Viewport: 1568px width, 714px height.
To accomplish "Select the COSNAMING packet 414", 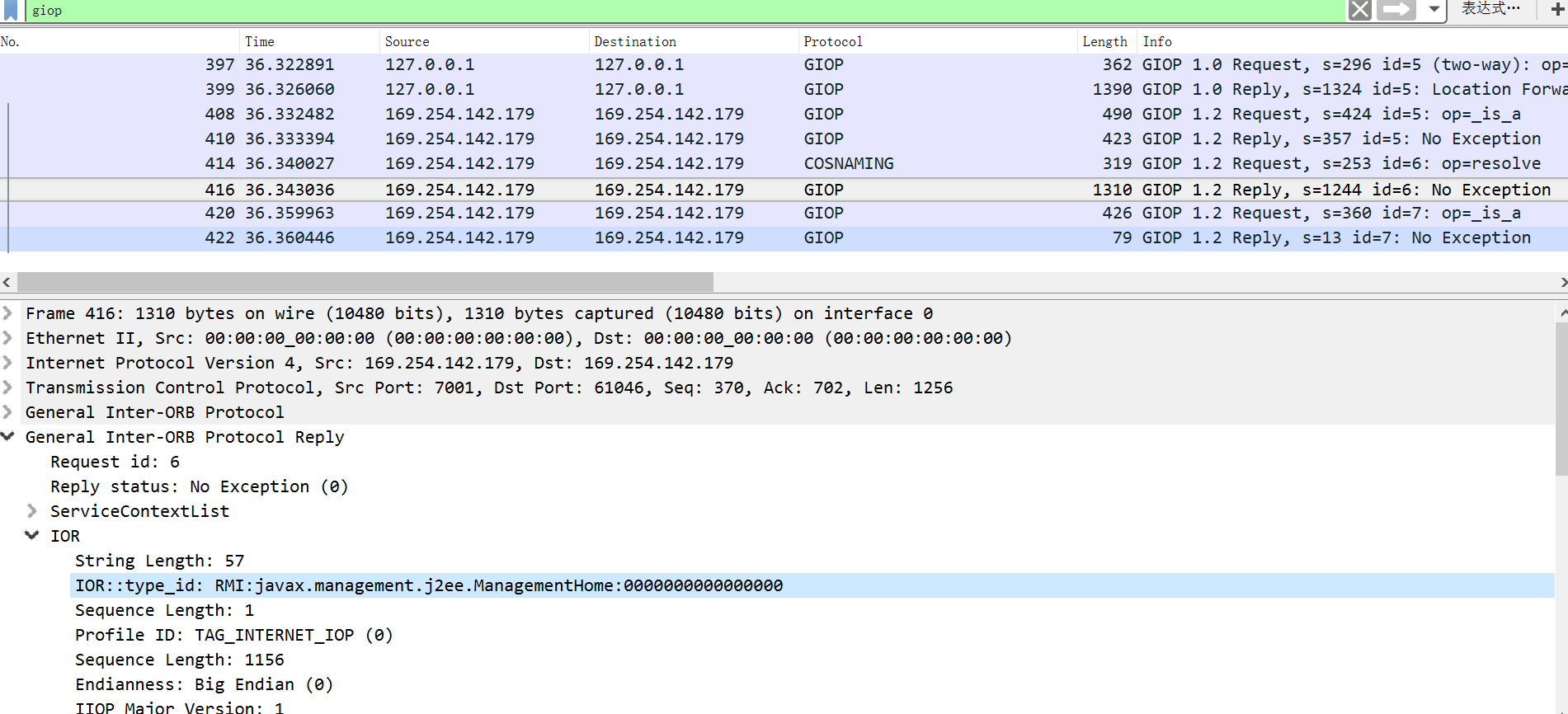I will [784, 163].
